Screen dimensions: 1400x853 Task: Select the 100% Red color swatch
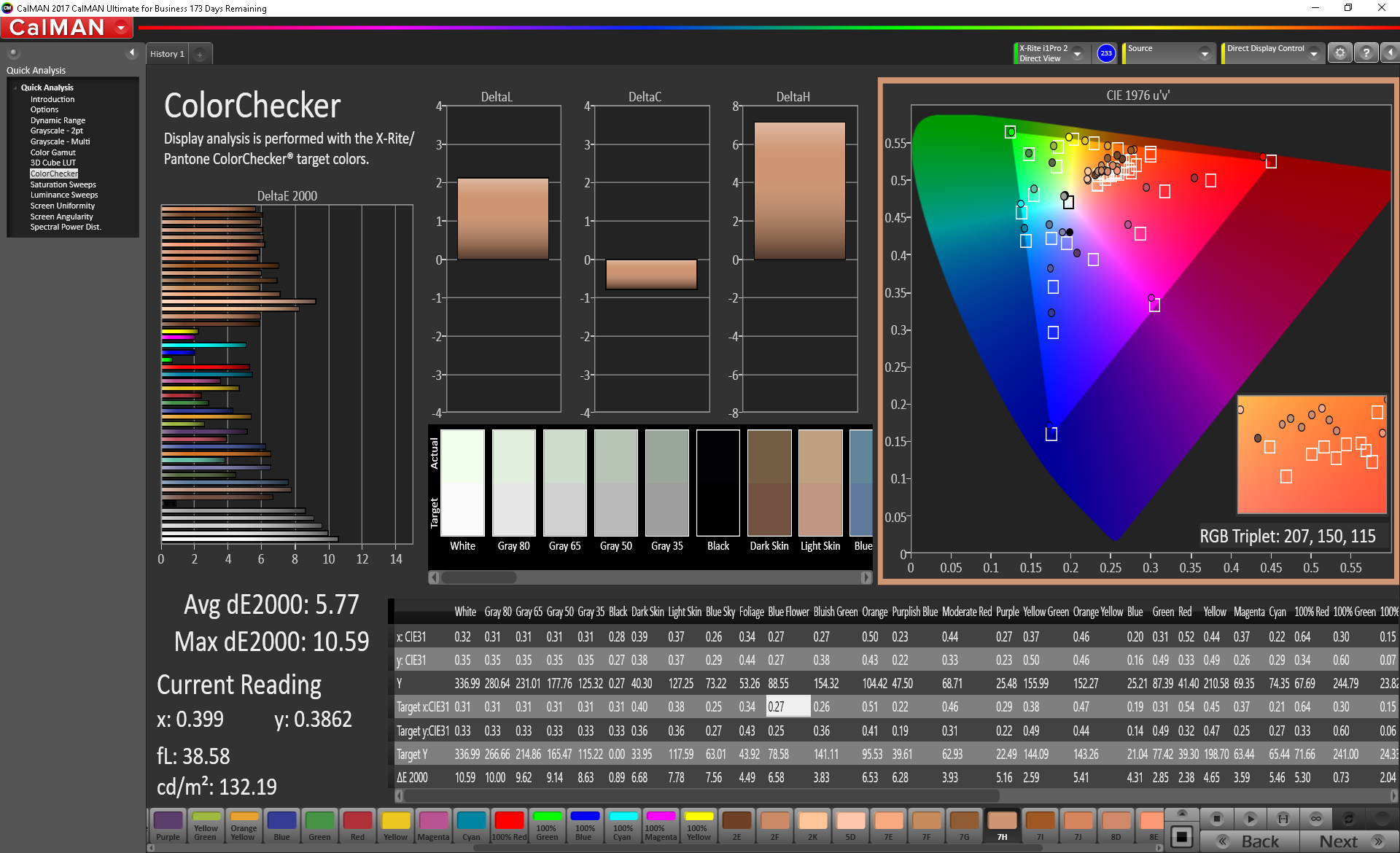509,826
